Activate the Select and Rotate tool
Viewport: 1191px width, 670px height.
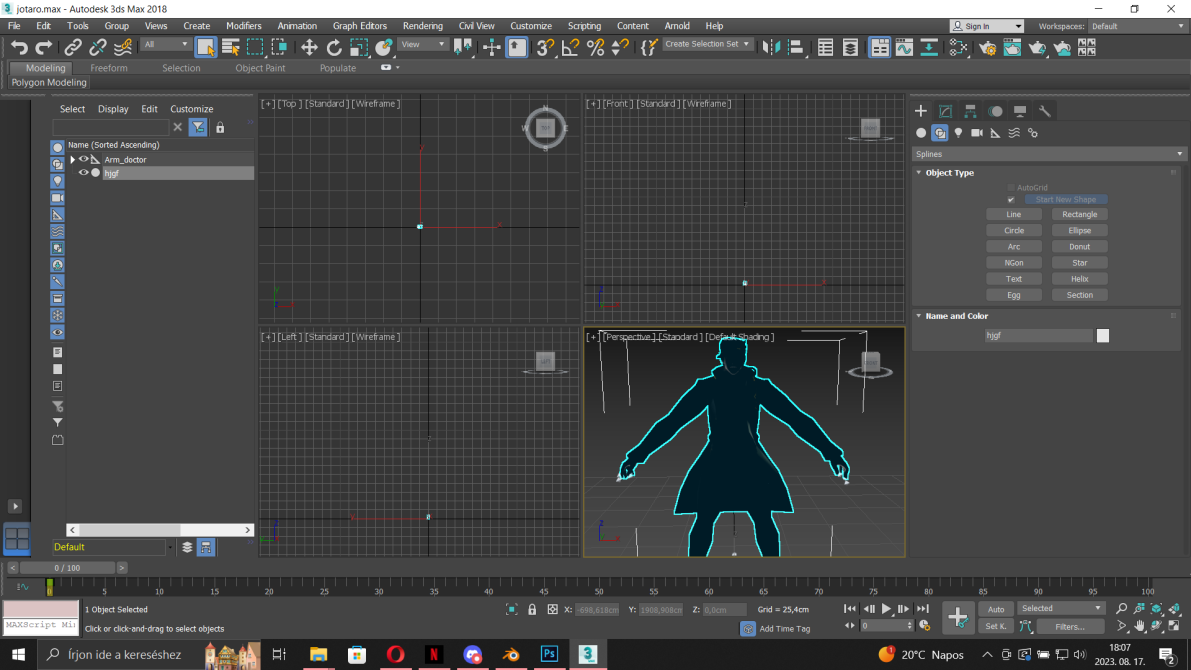coord(334,48)
